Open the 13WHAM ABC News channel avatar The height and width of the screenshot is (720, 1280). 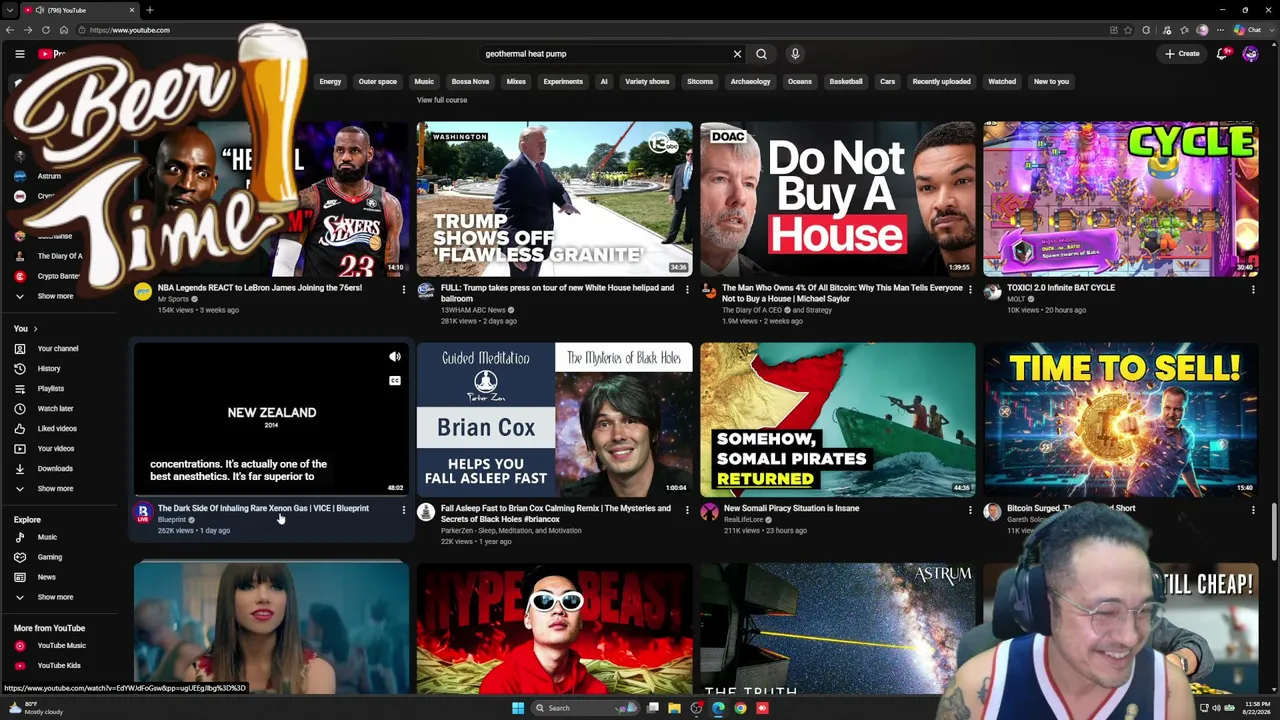pos(426,292)
